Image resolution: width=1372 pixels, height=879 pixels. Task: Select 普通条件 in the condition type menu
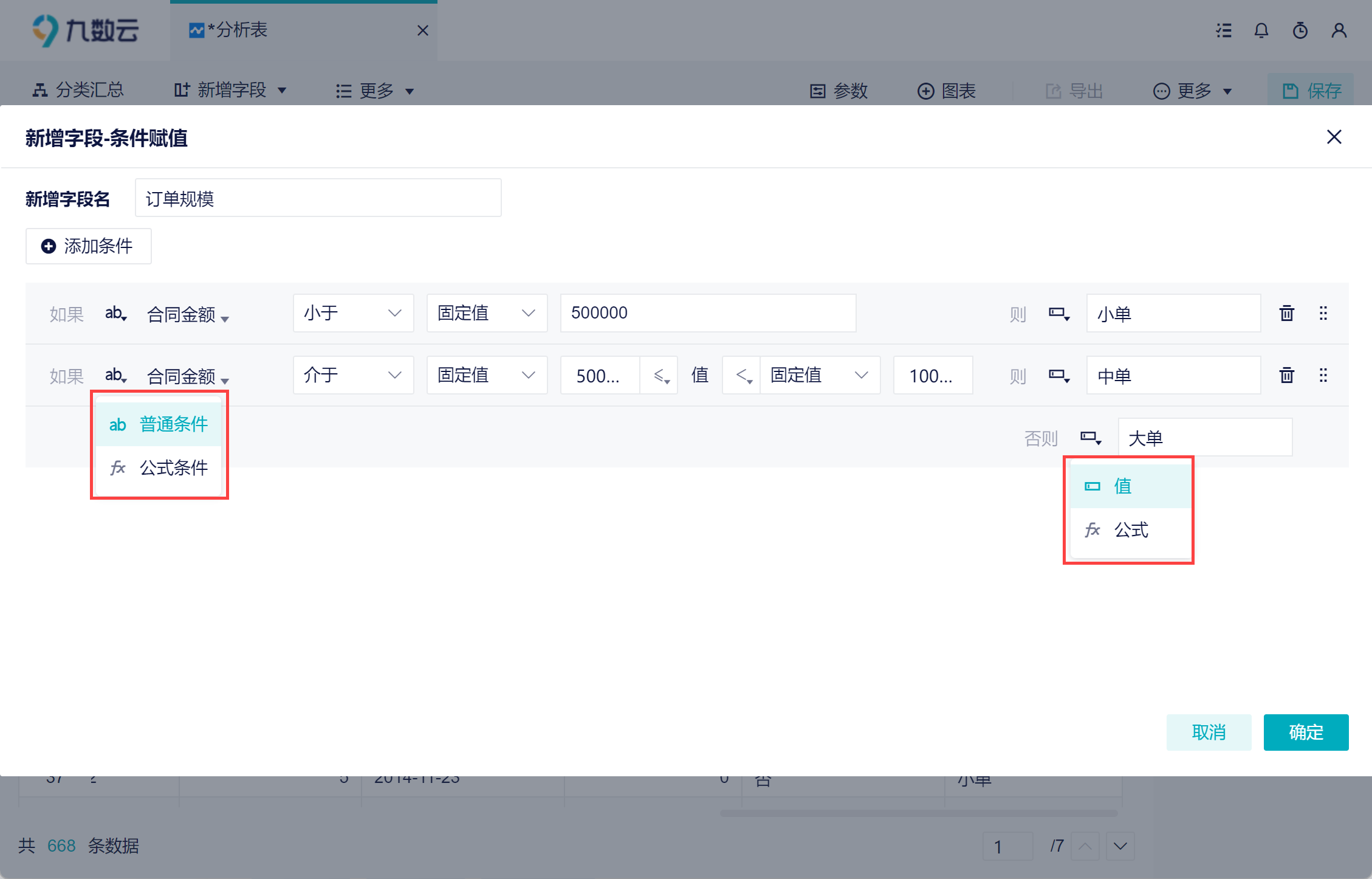159,424
